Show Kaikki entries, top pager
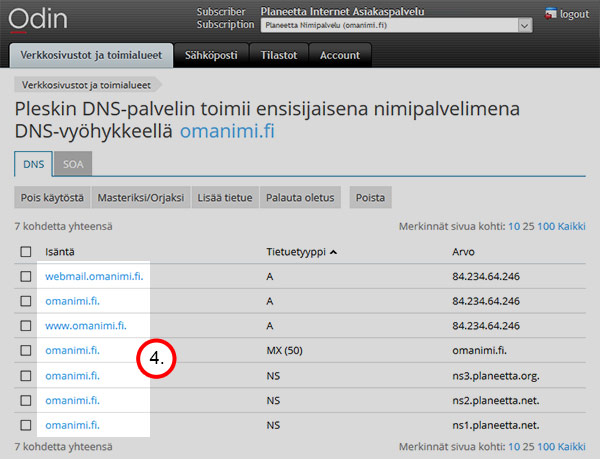Screen dimensions: 600x459 coord(572,226)
